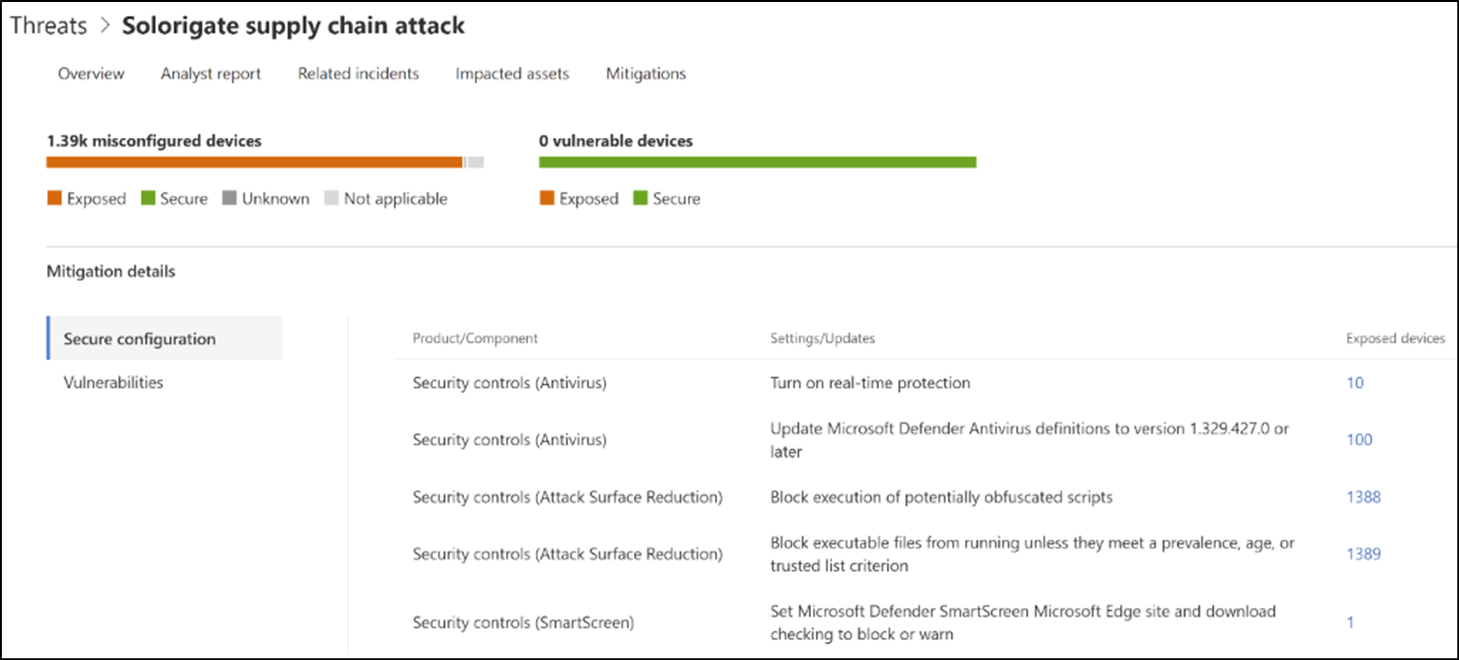
Task: Switch to the Impacted assets tab
Action: [x=511, y=73]
